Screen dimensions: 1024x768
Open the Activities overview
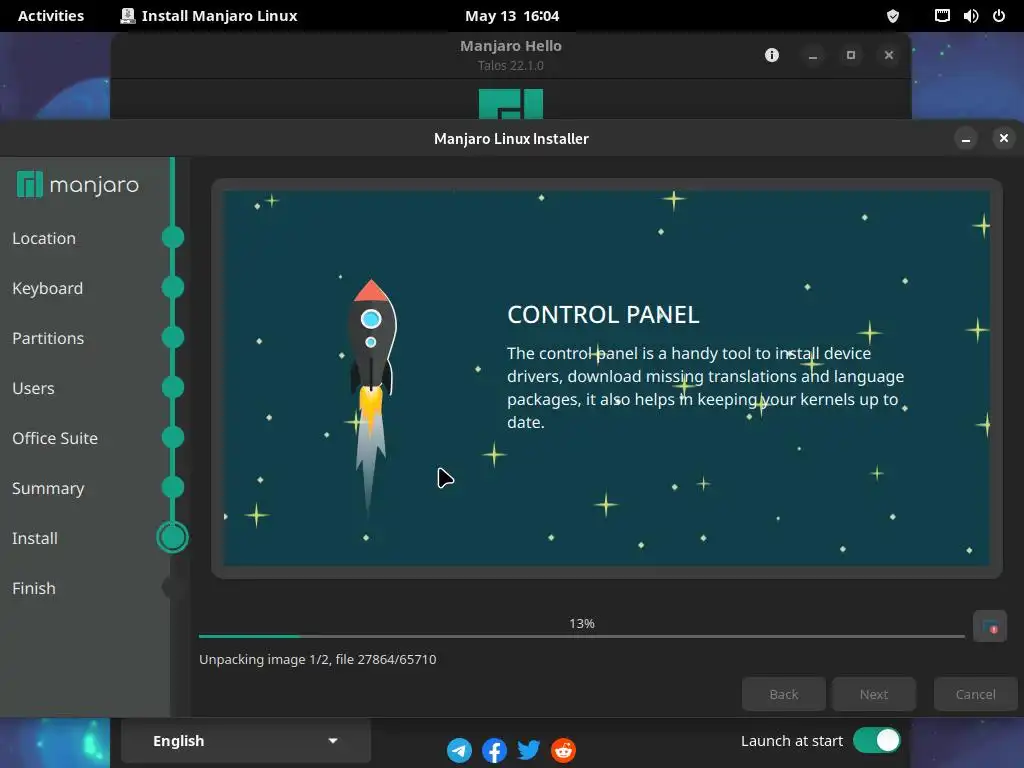point(51,16)
